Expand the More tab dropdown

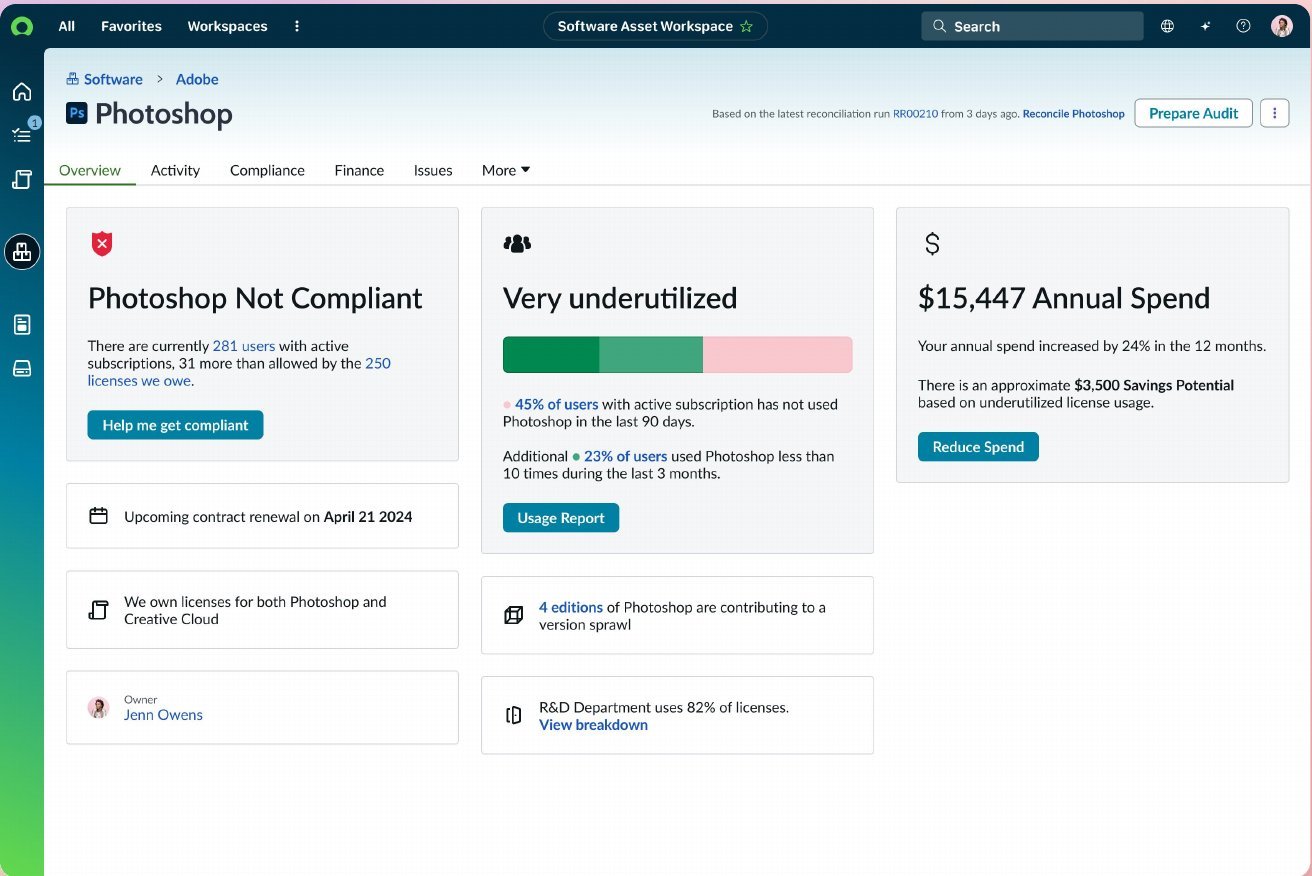coord(506,170)
